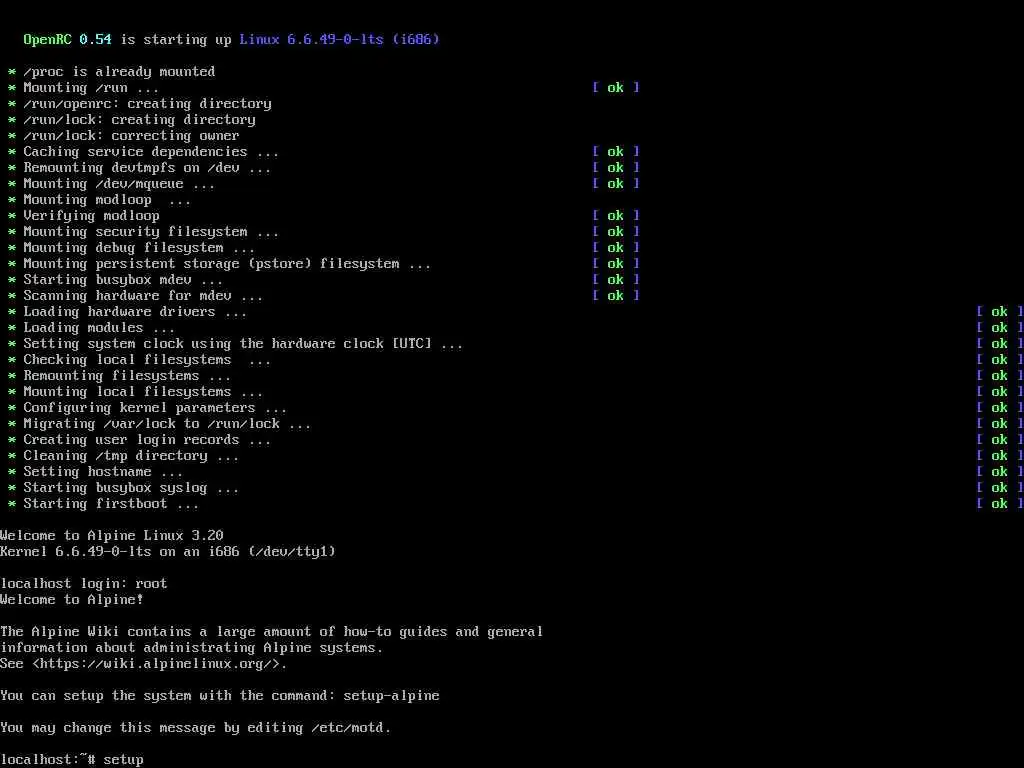Click 'Configuring kernel parameters' line
The image size is (1024, 768).
[155, 408]
